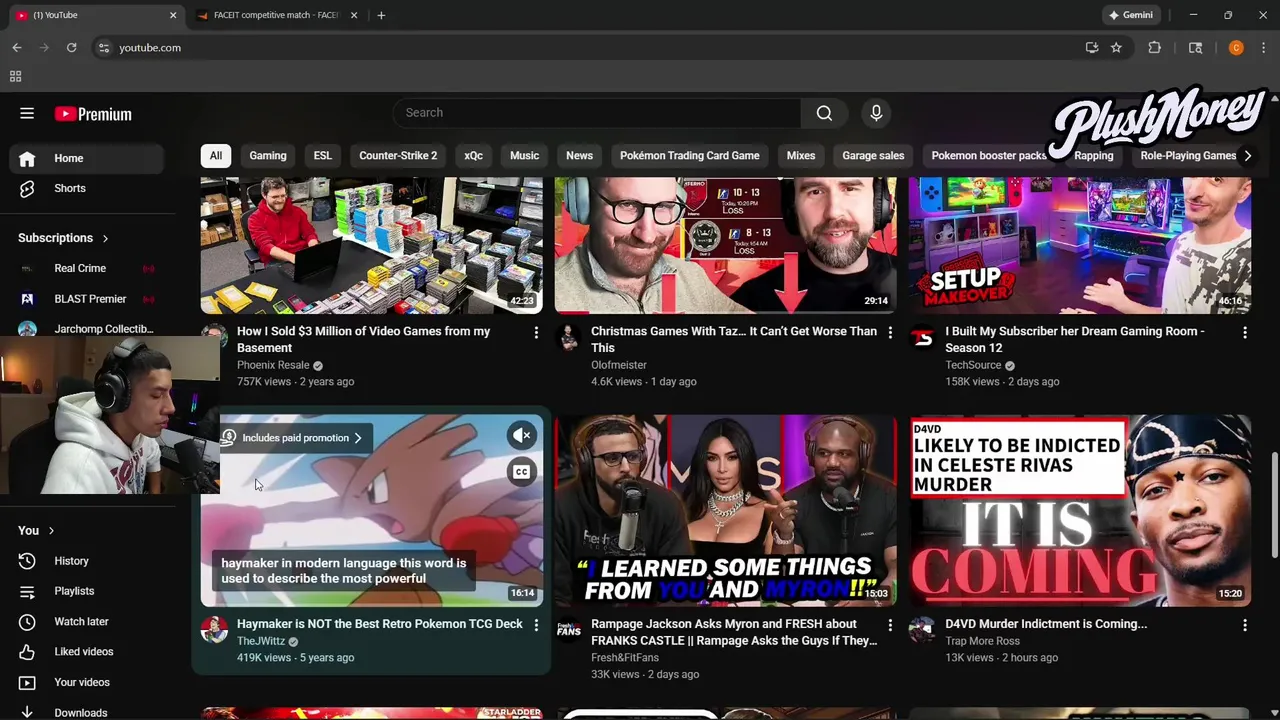The height and width of the screenshot is (720, 1280).
Task: Select the Counter-Strike 2 chip
Action: click(398, 155)
